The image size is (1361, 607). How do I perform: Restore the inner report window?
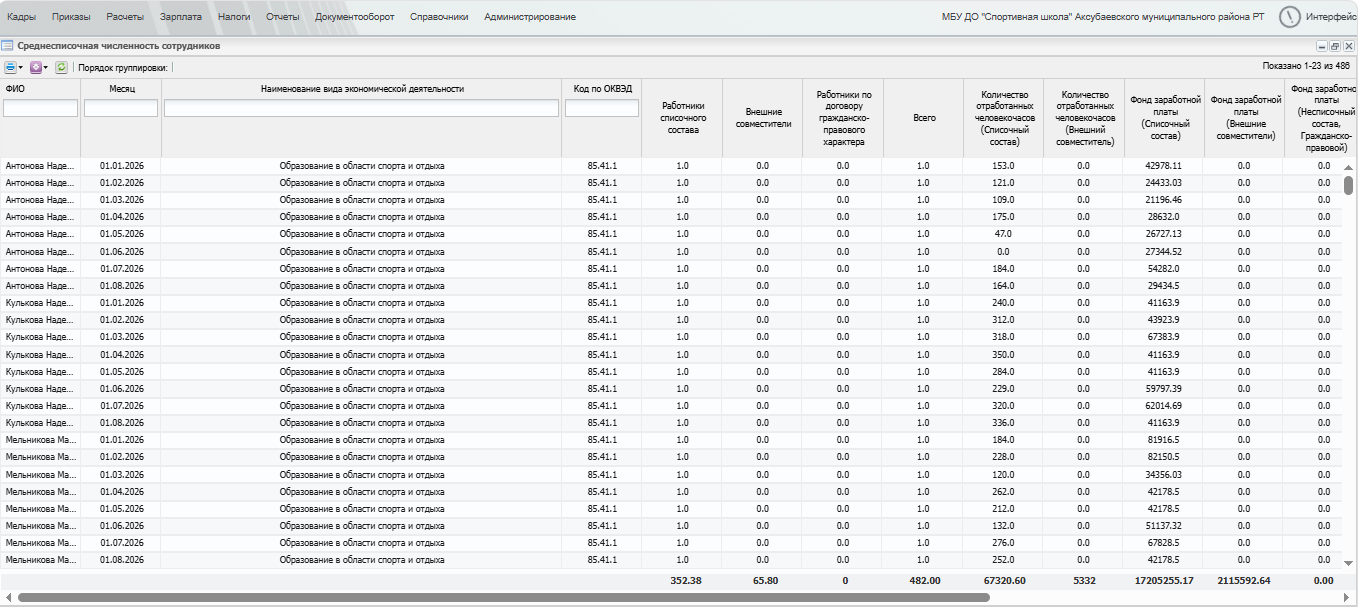(1335, 46)
